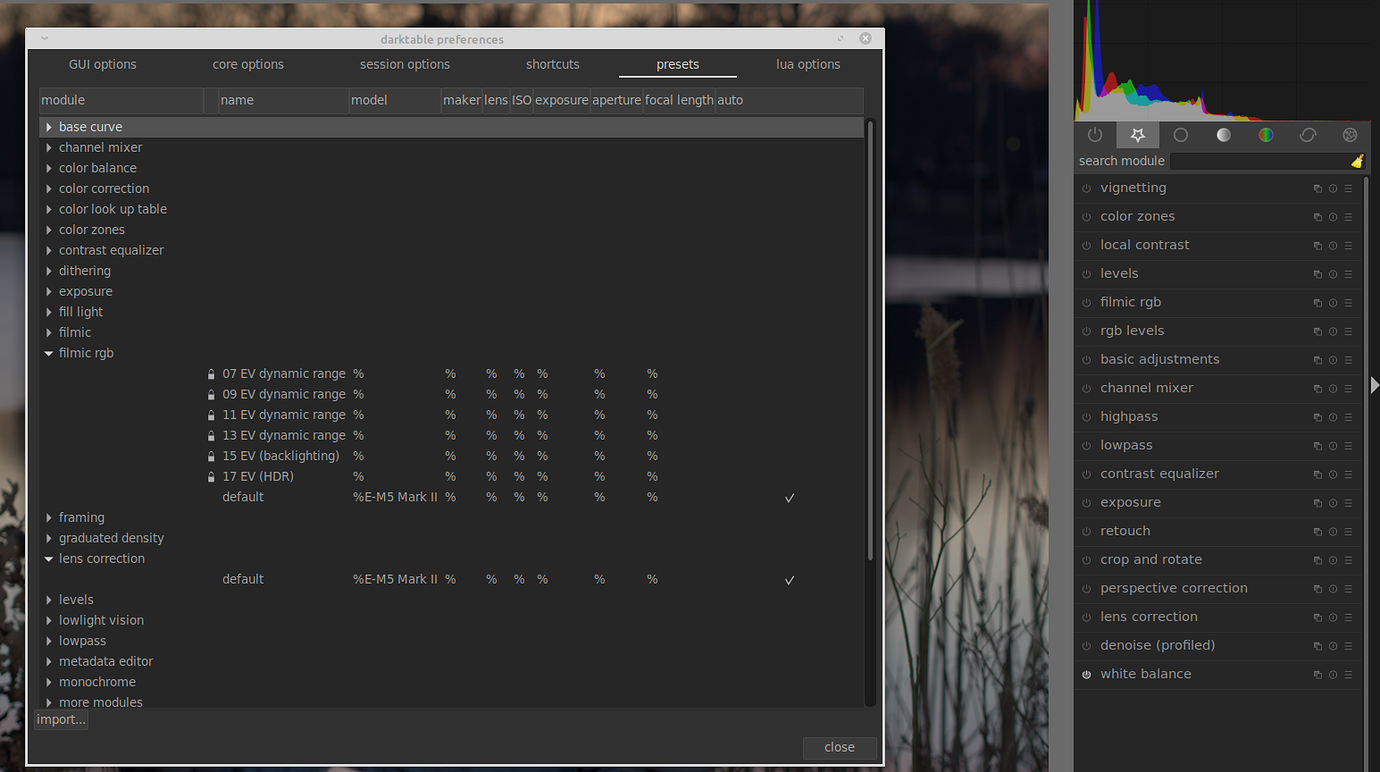Open the lua options tab

pos(808,64)
